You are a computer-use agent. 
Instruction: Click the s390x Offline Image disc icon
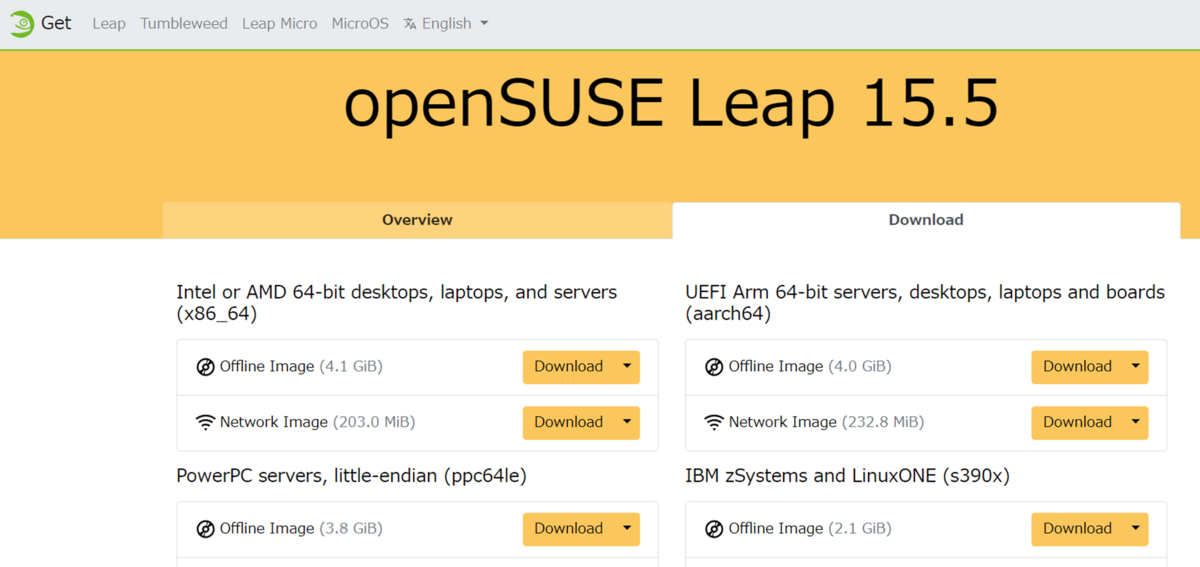(714, 529)
